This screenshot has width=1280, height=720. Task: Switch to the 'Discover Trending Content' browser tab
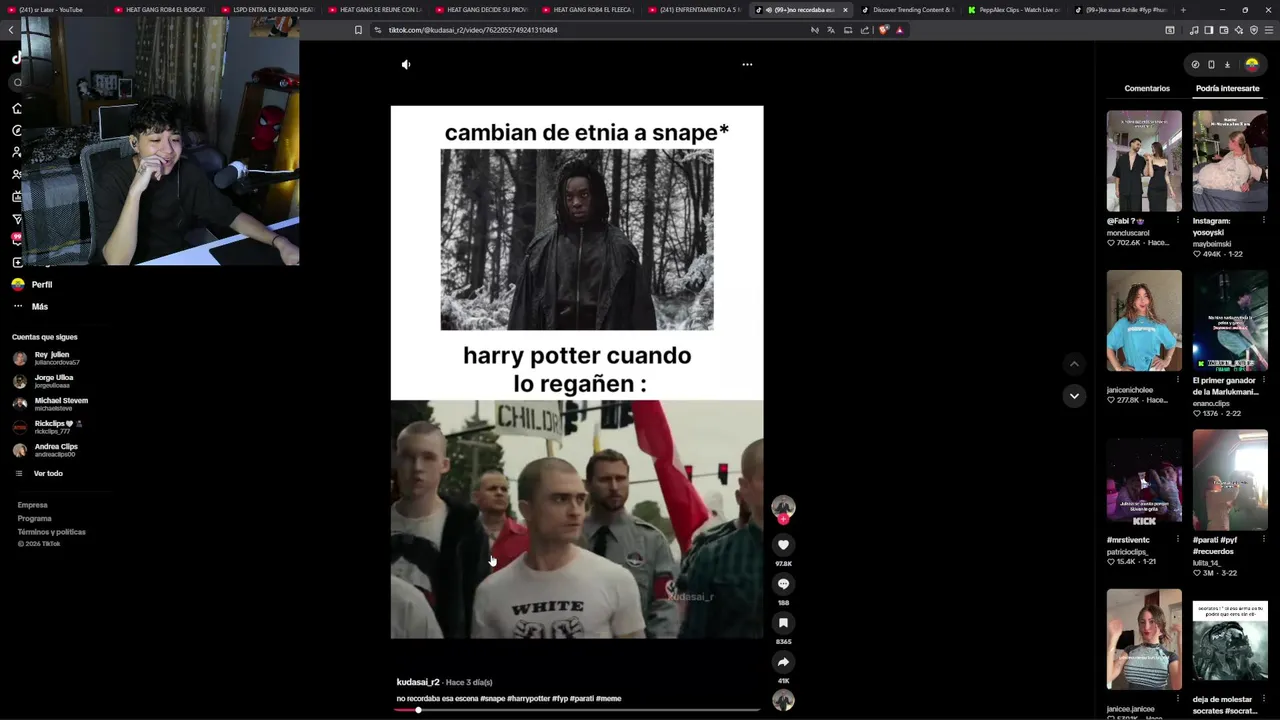coord(907,10)
